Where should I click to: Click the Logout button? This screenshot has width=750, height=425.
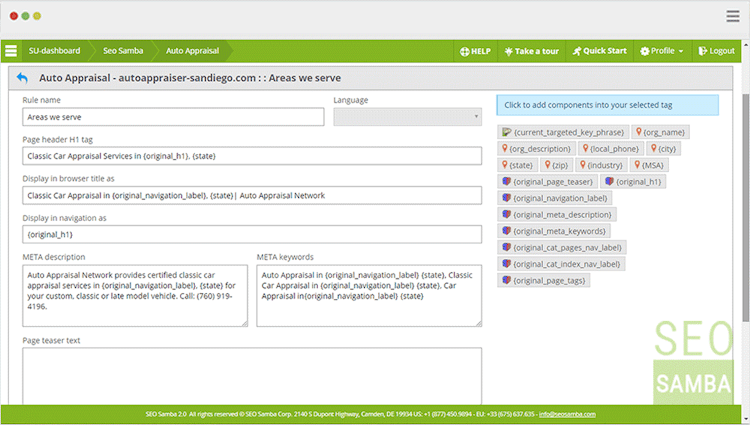[716, 51]
